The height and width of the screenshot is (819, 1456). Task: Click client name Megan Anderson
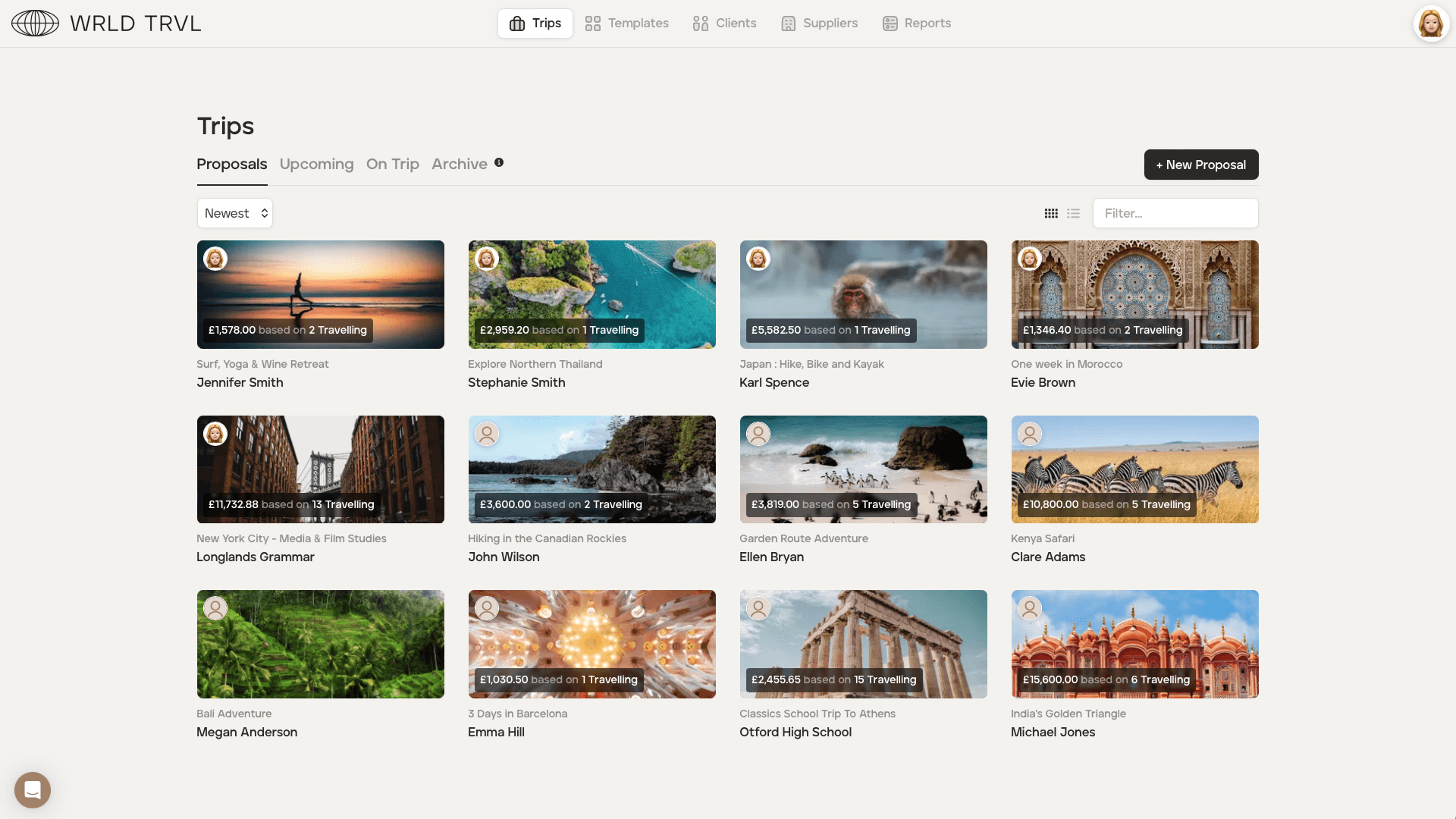coord(246,732)
